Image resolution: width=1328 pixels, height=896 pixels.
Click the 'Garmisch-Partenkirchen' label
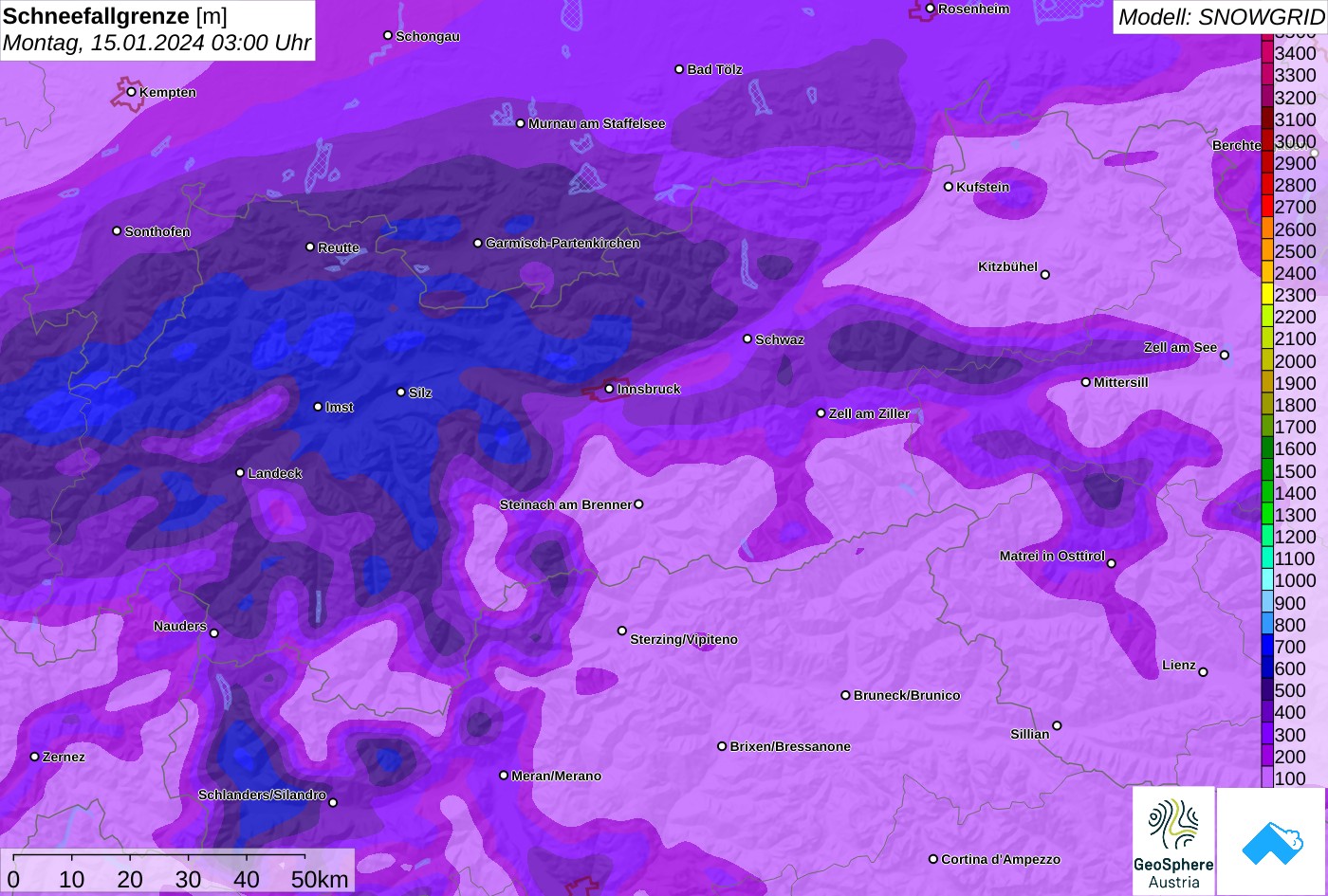click(x=563, y=244)
